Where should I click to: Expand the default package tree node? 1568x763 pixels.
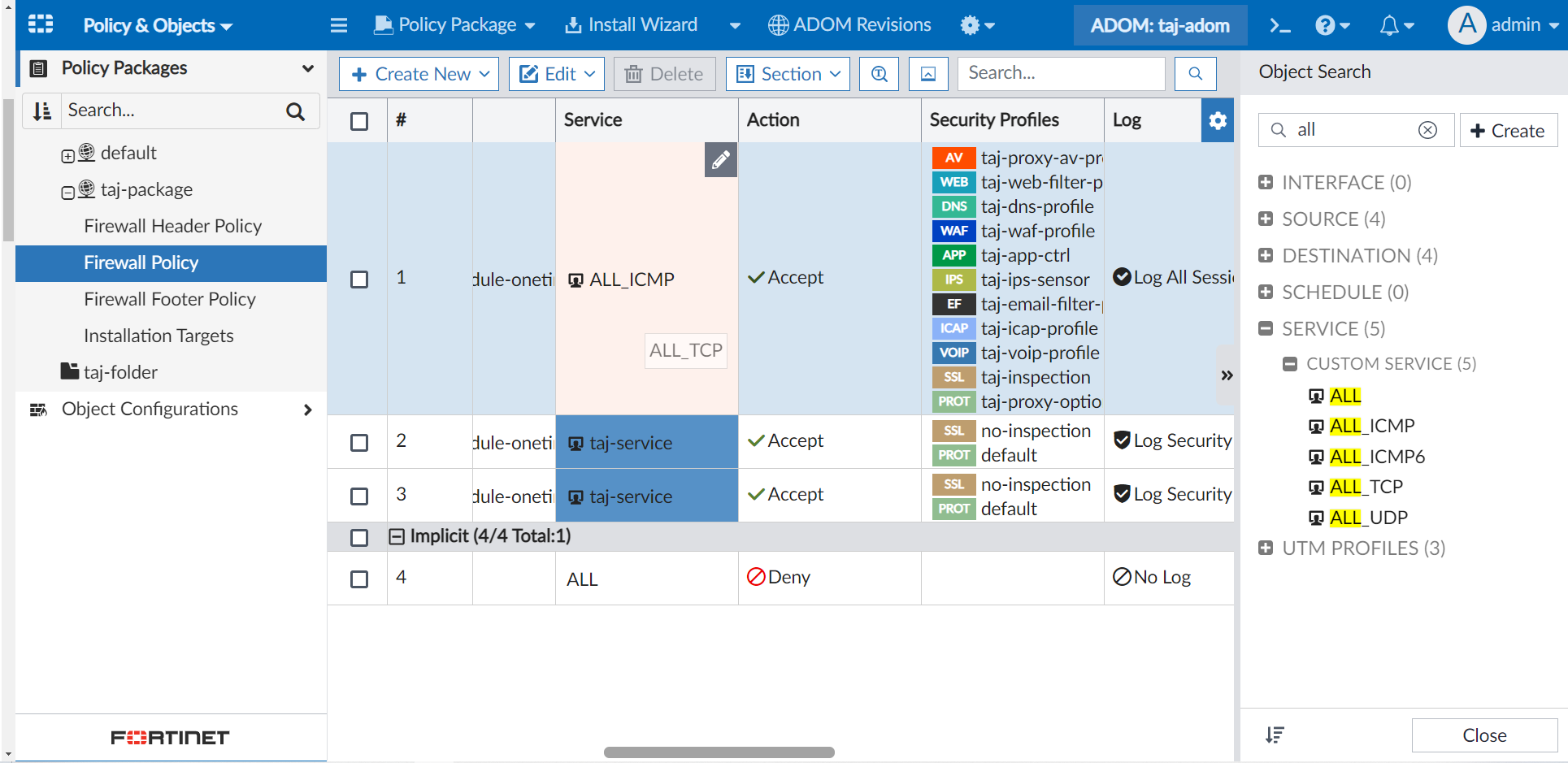coord(68,156)
